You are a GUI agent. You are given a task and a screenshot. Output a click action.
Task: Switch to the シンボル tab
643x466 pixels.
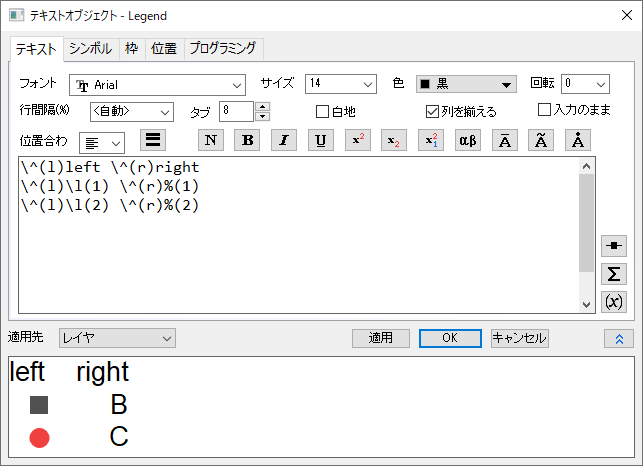click(91, 49)
